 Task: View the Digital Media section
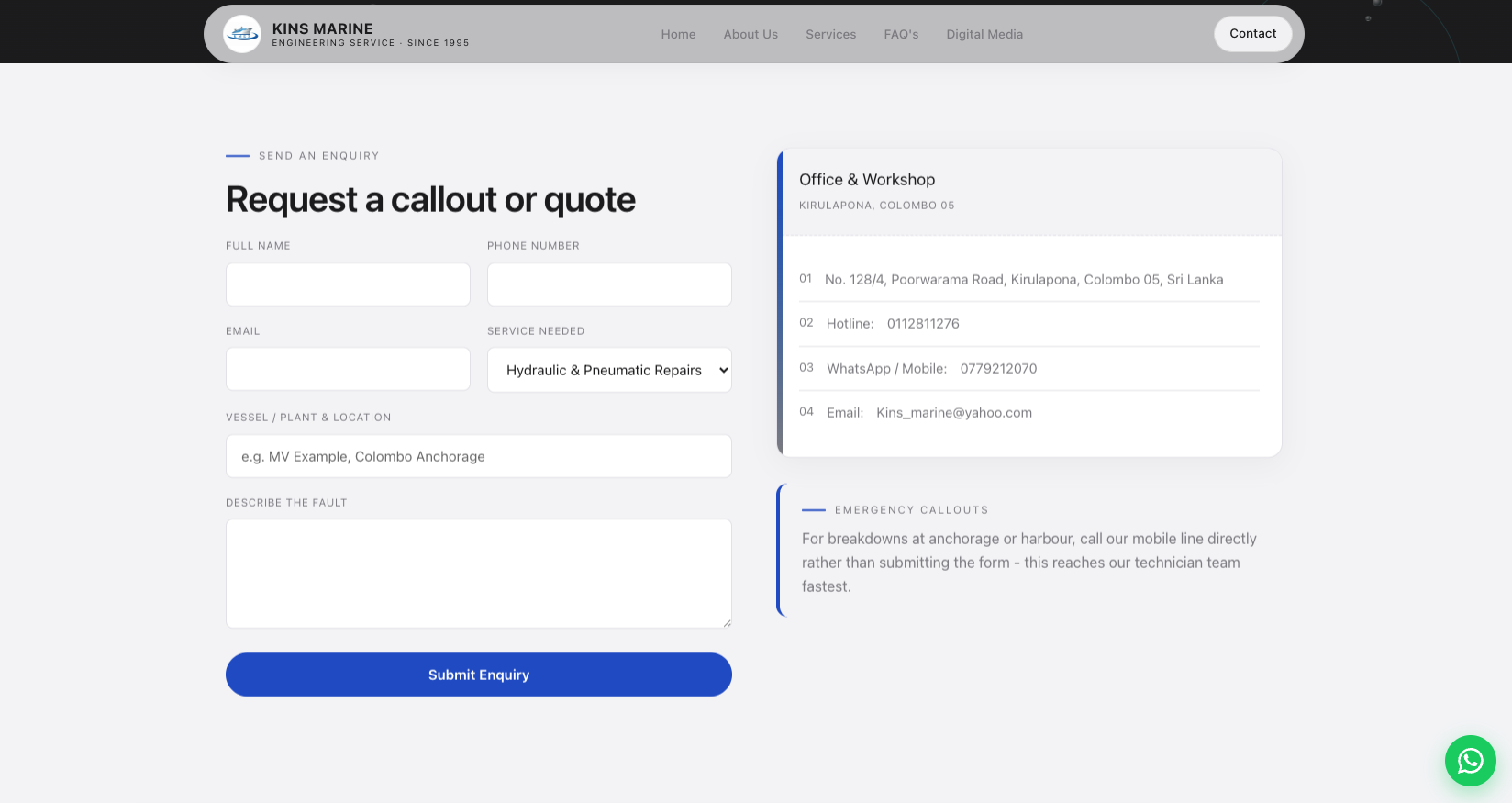coord(984,34)
